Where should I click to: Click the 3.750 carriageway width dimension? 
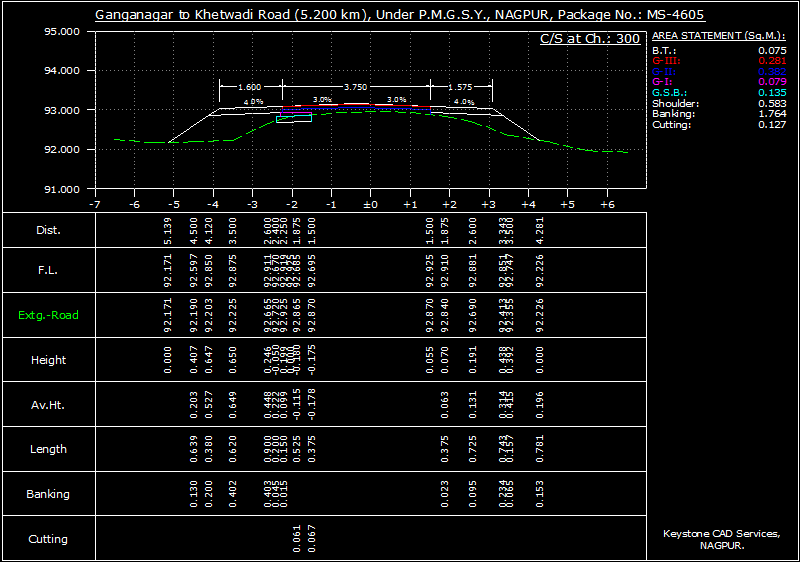click(355, 88)
